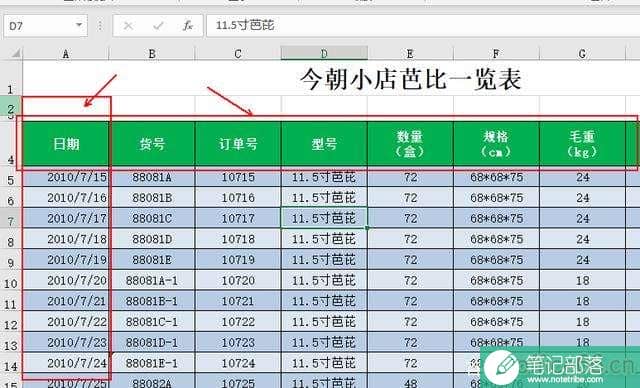Click the 订单号 header cell

click(238, 144)
